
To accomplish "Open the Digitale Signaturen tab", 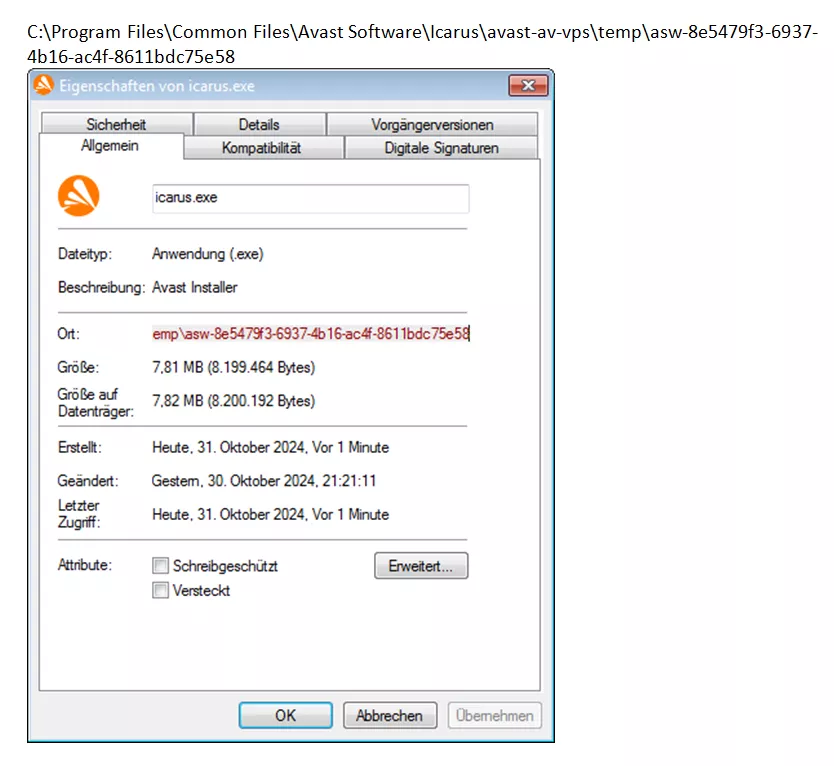I will pyautogui.click(x=441, y=148).
